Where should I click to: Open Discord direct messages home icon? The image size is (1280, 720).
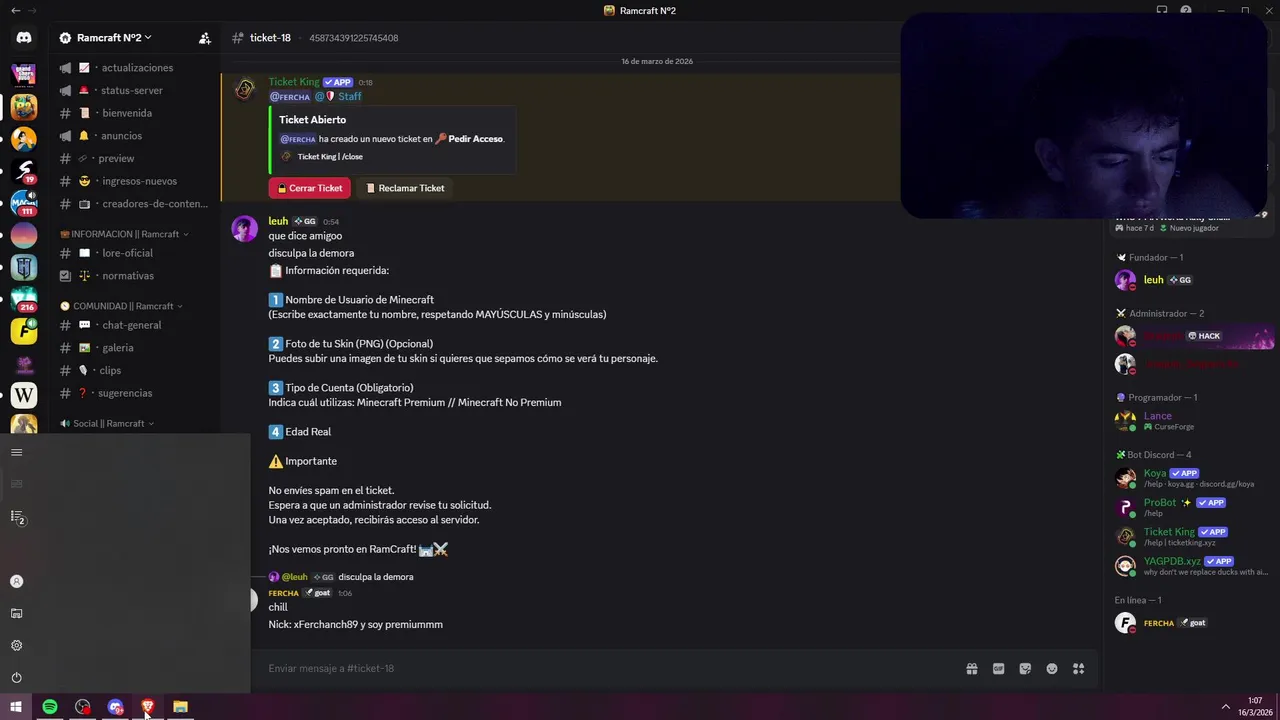click(24, 38)
